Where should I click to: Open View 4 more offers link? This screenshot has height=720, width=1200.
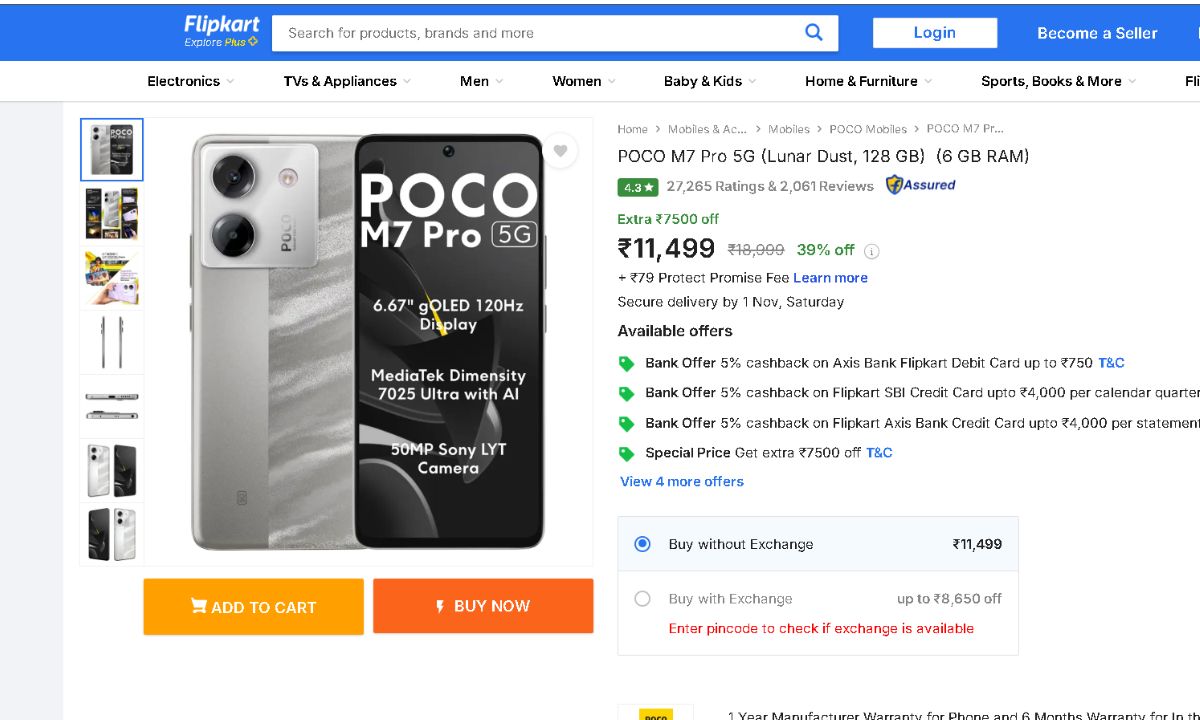pyautogui.click(x=682, y=482)
